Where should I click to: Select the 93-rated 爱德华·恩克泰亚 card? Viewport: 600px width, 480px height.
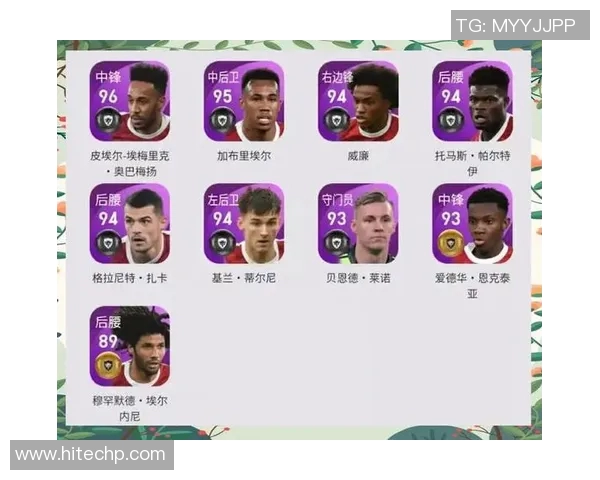(473, 224)
